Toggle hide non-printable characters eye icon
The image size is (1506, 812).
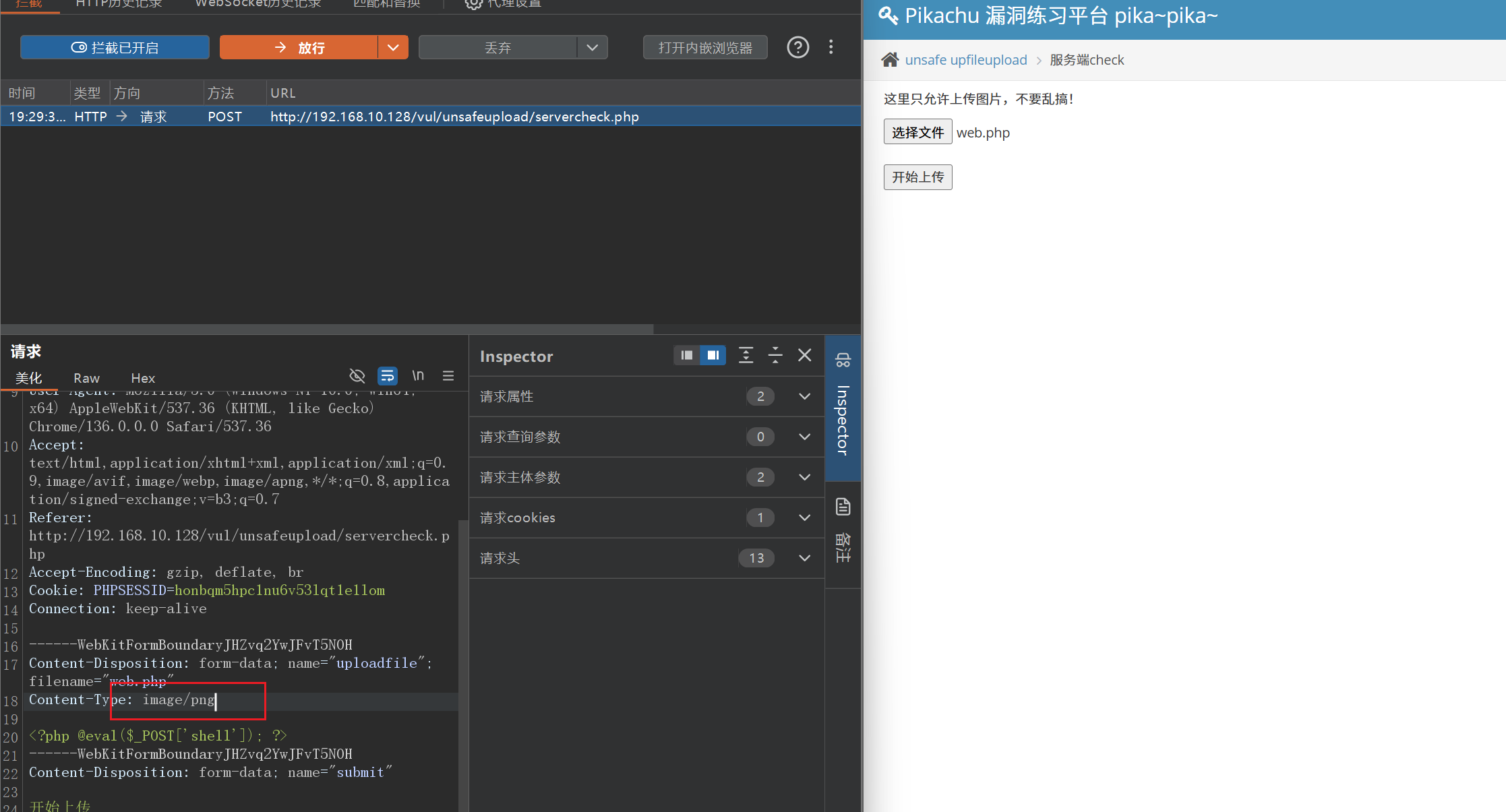357,375
